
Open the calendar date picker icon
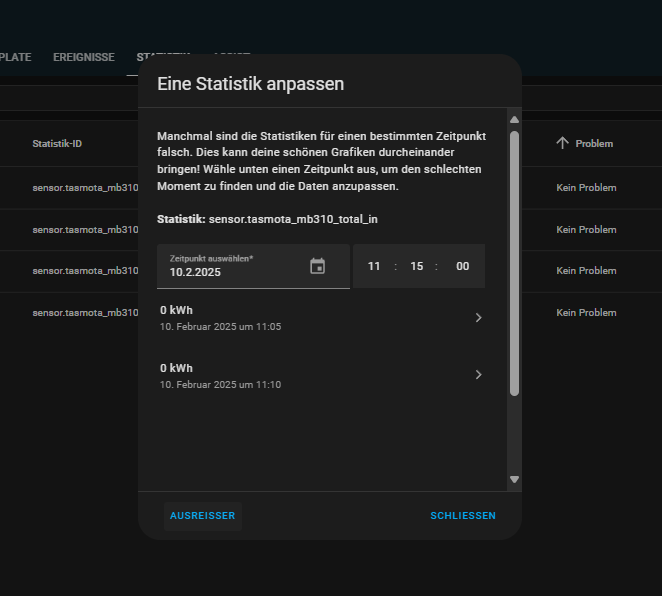pos(317,266)
